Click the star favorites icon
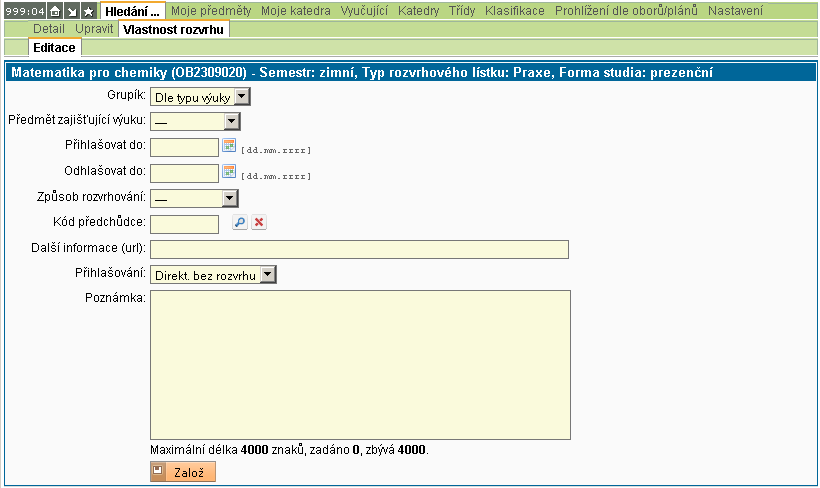This screenshot has width=820, height=488. coord(88,11)
